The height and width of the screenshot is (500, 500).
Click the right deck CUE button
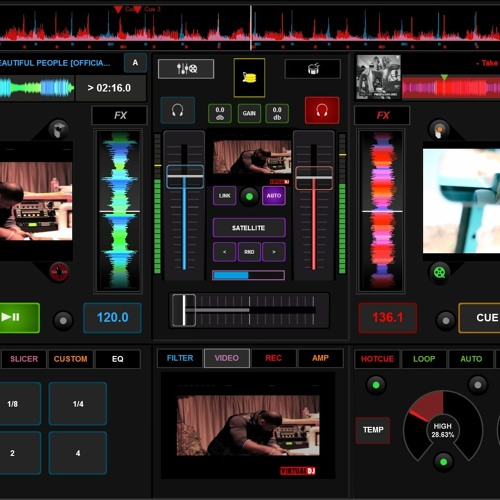coord(479,318)
